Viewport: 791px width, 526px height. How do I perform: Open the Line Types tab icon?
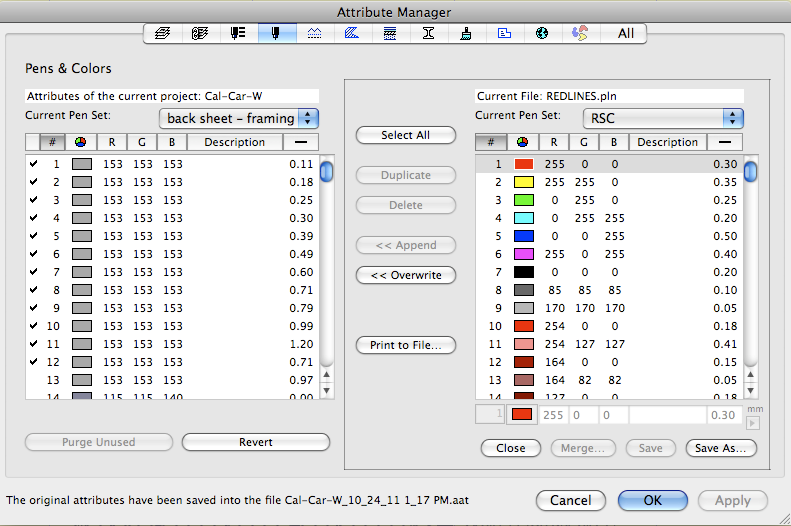(314, 33)
